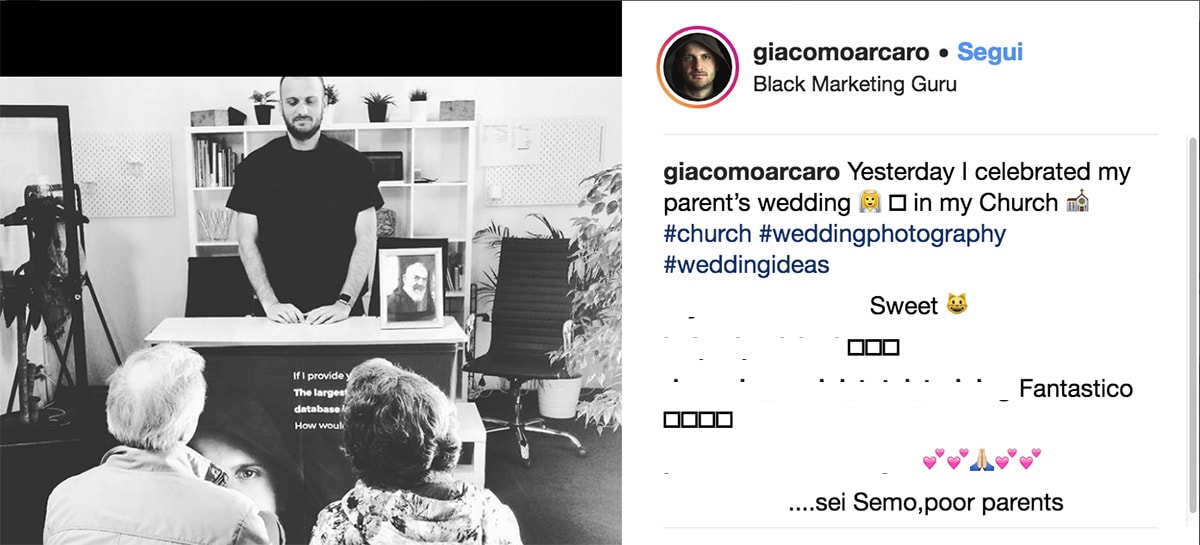Click the praying hands emoji comment
This screenshot has height=545, width=1200.
(982, 461)
